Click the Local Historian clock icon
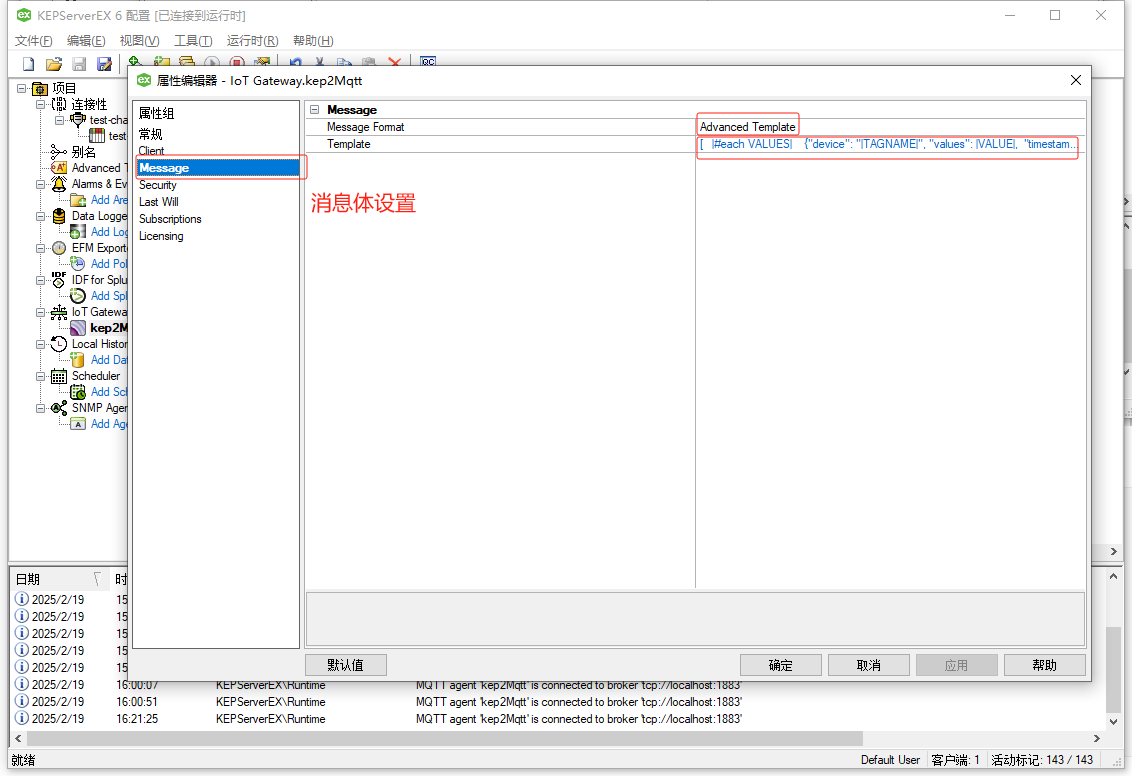This screenshot has height=776, width=1132. click(x=59, y=344)
